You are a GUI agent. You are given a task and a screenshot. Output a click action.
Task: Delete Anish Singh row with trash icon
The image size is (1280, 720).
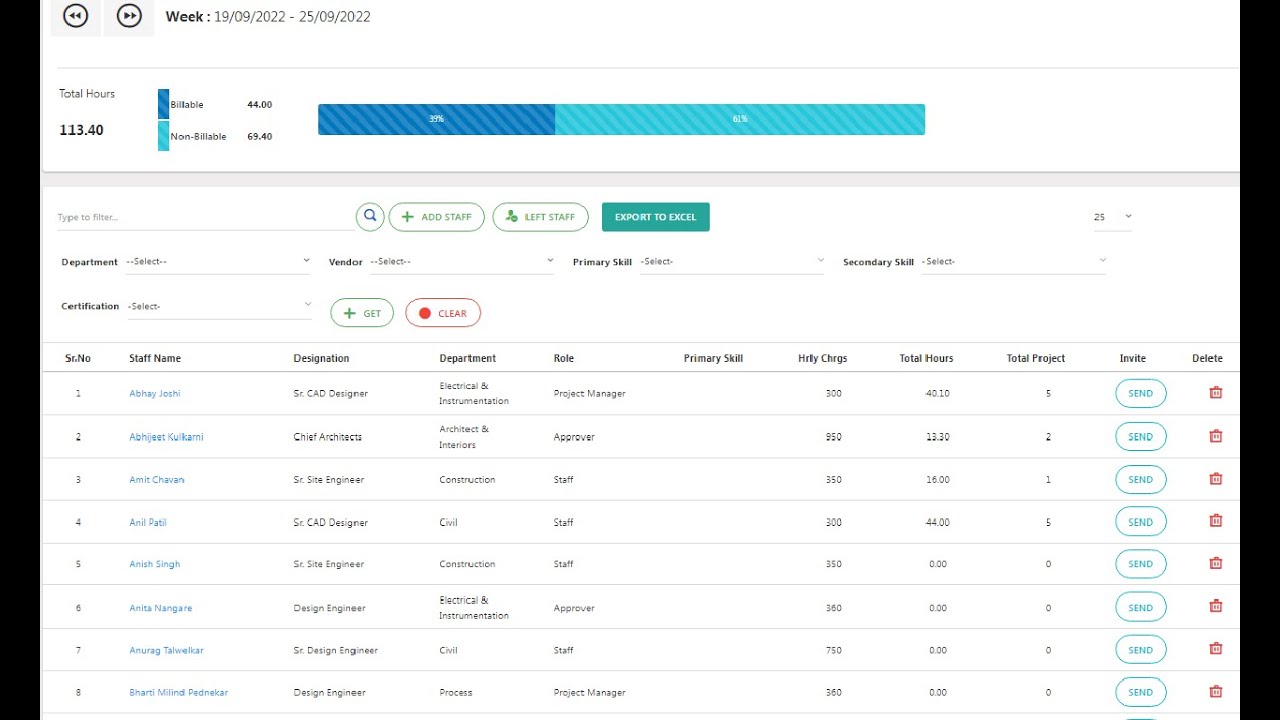(1216, 563)
